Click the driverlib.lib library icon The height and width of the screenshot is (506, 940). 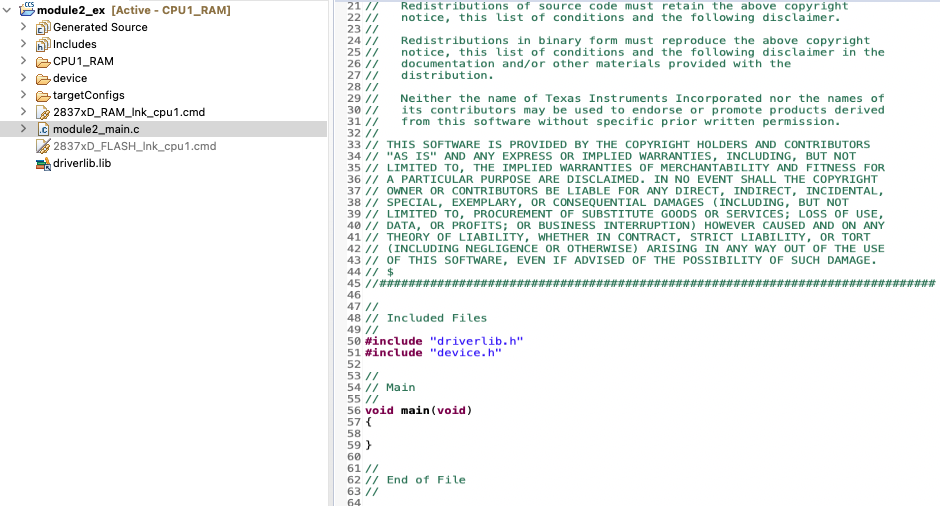pyautogui.click(x=43, y=163)
